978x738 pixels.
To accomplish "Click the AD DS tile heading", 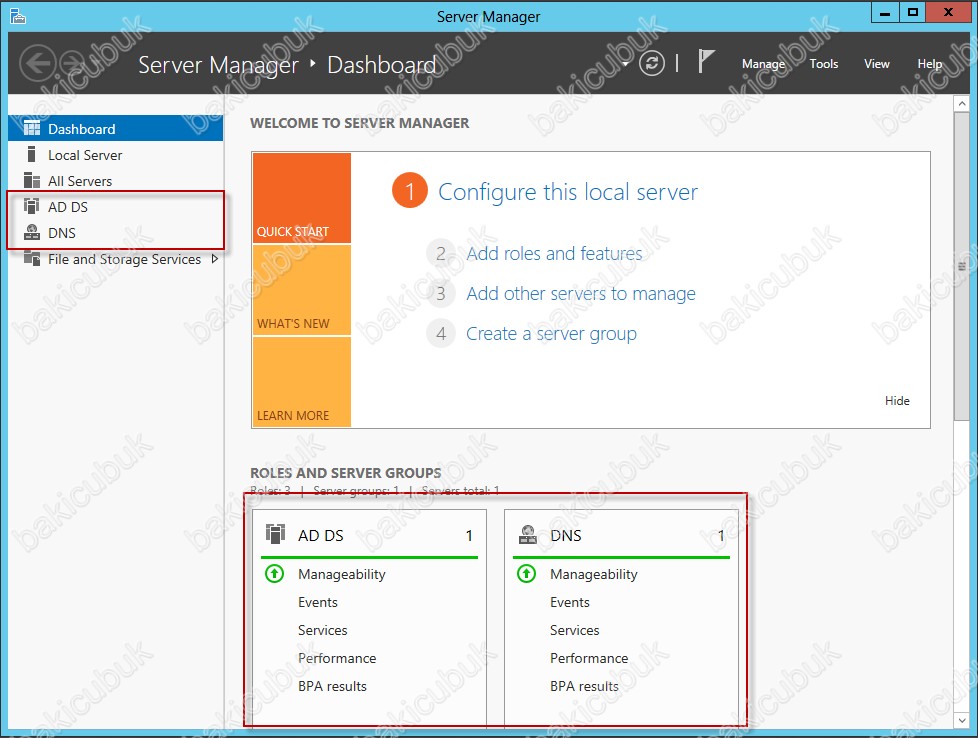I will 321,535.
